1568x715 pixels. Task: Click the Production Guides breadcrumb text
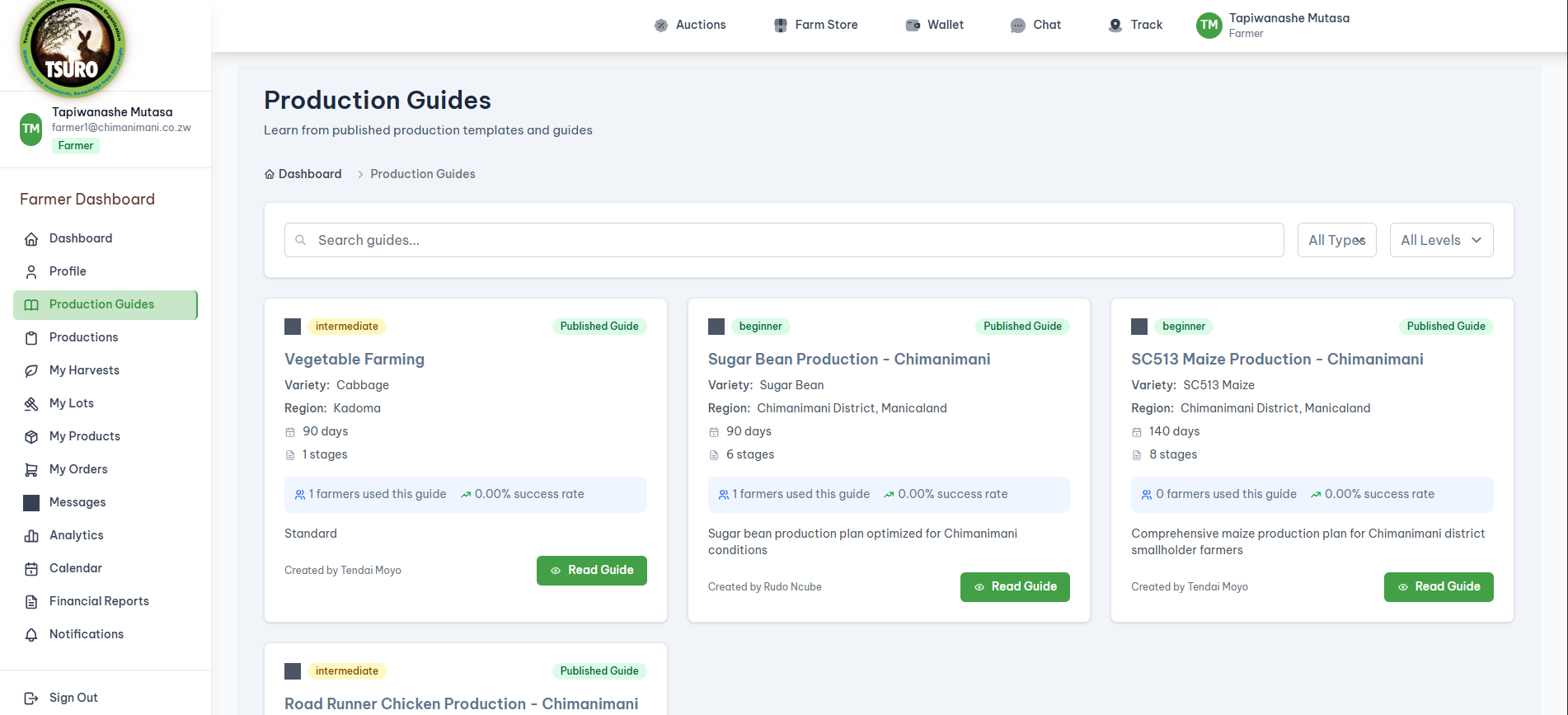point(423,174)
